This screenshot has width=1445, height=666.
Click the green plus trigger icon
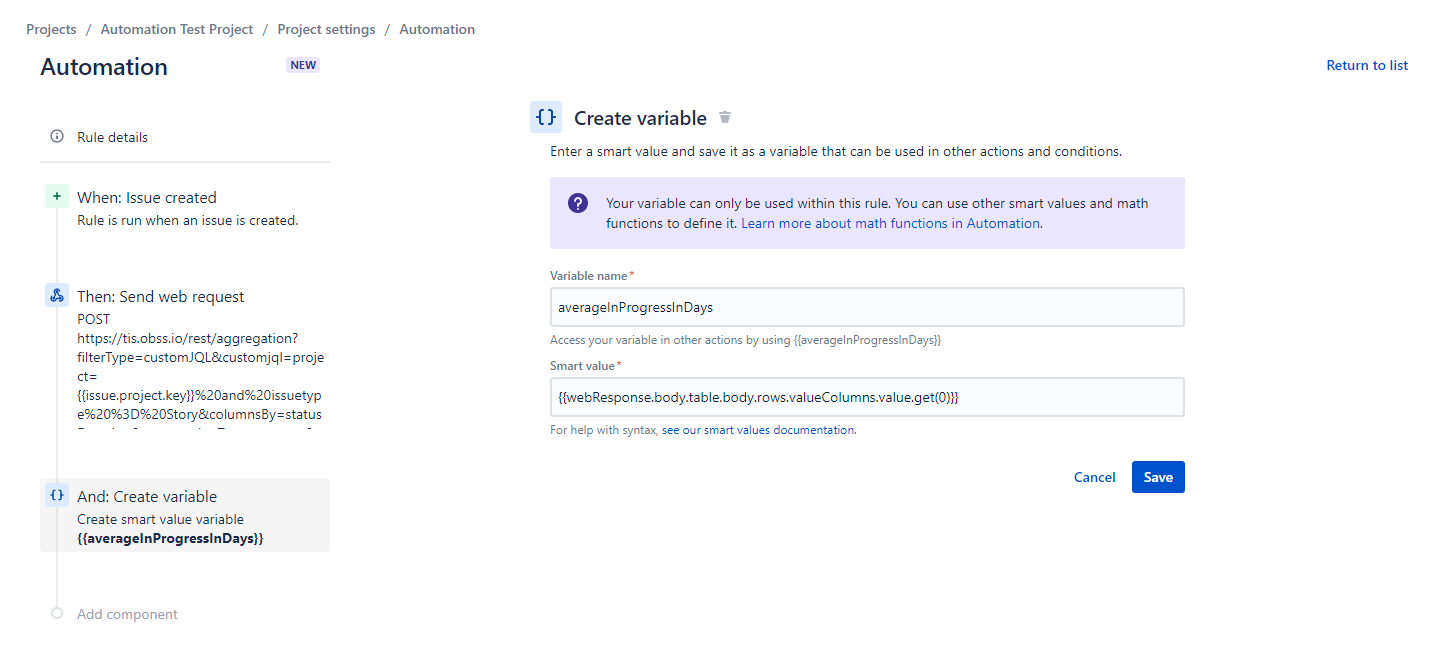pos(57,197)
